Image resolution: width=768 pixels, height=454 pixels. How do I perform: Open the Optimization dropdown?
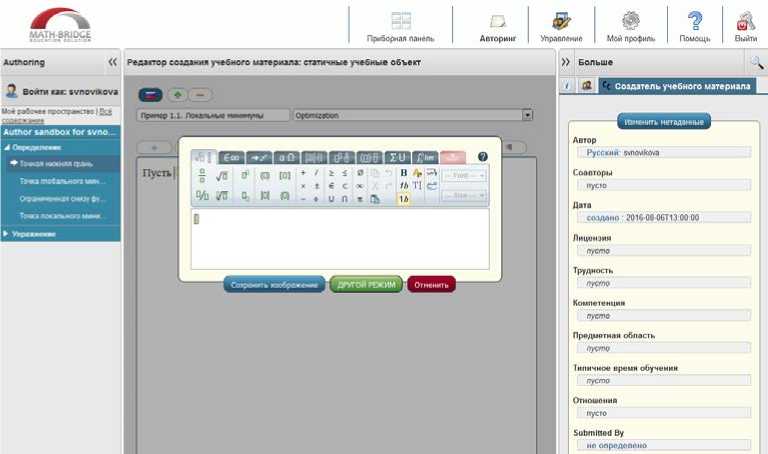[x=413, y=116]
